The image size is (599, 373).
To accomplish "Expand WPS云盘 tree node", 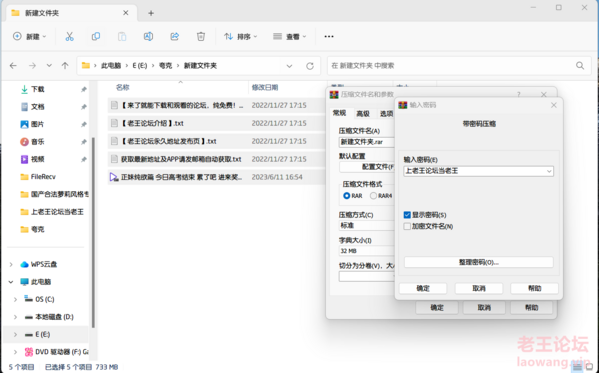I will click(11, 264).
